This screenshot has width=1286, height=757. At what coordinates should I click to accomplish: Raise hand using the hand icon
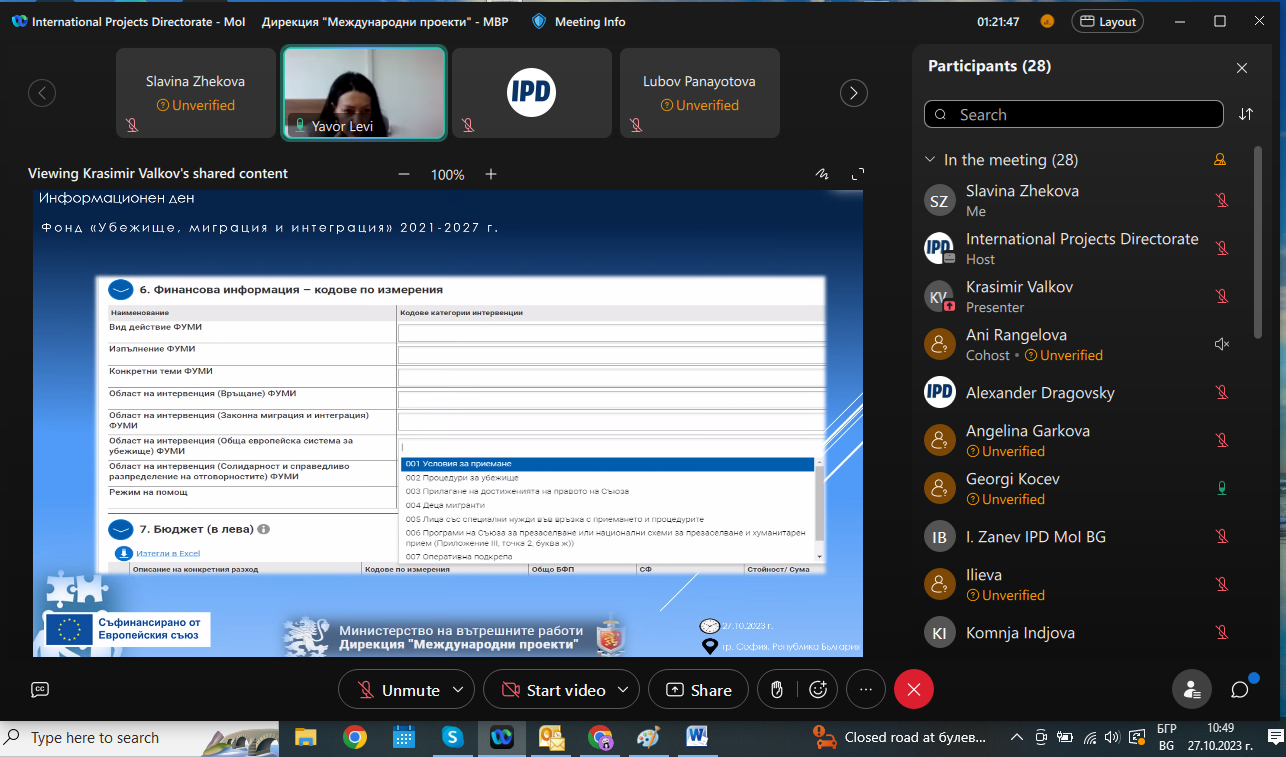point(776,689)
